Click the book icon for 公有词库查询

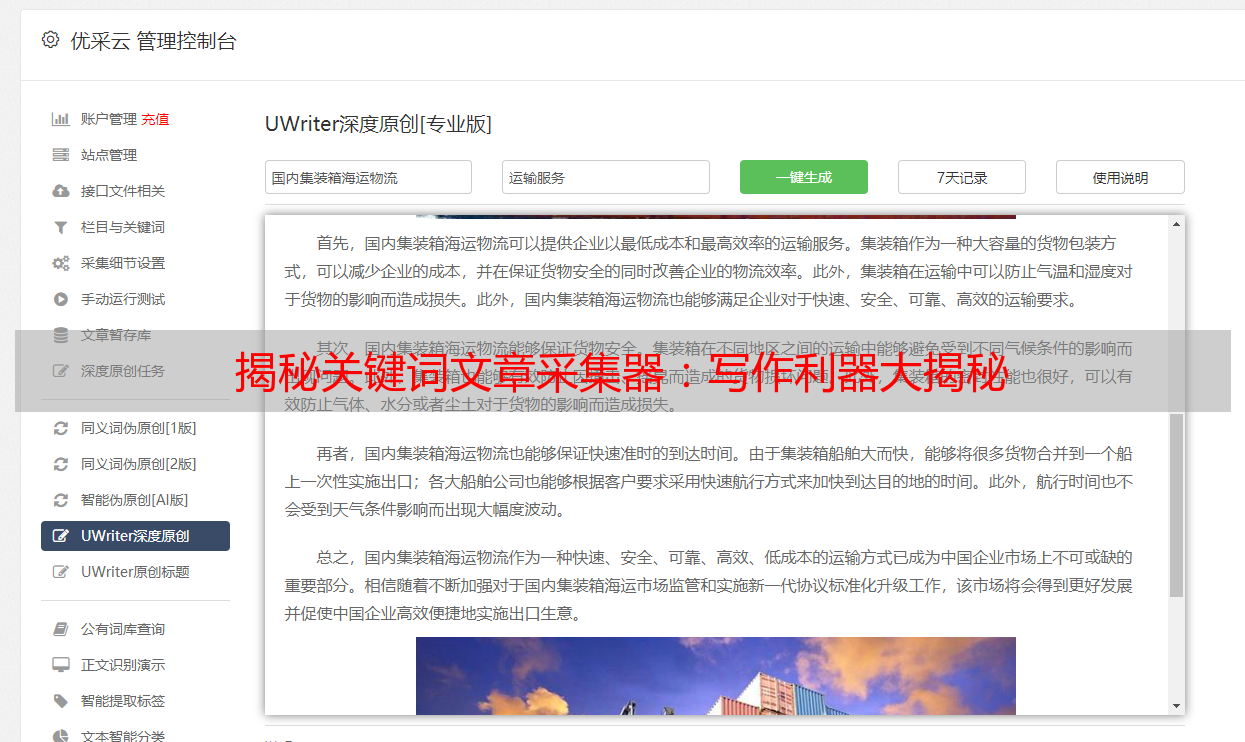tap(61, 629)
